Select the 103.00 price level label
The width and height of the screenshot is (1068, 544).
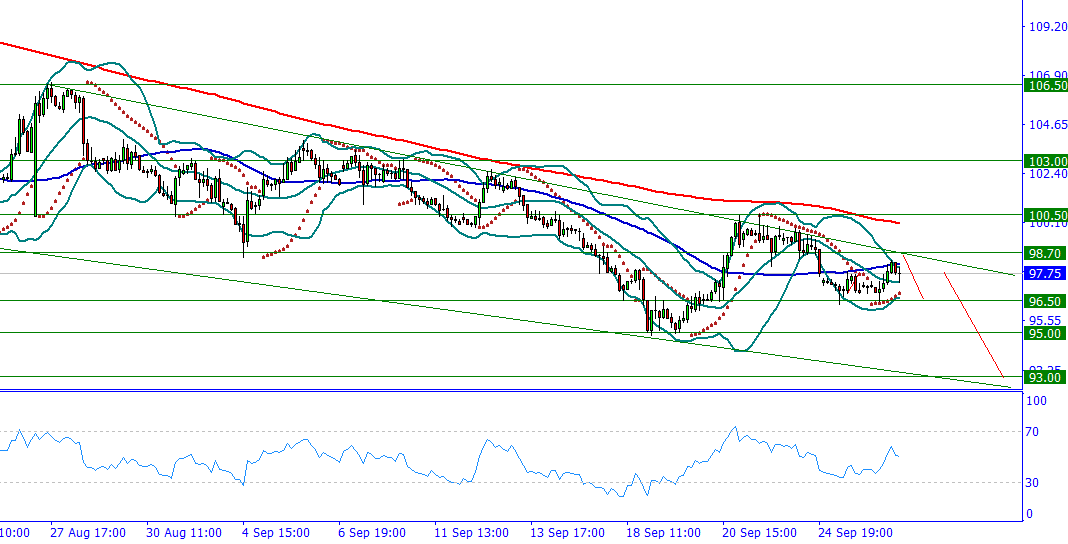click(x=1046, y=161)
